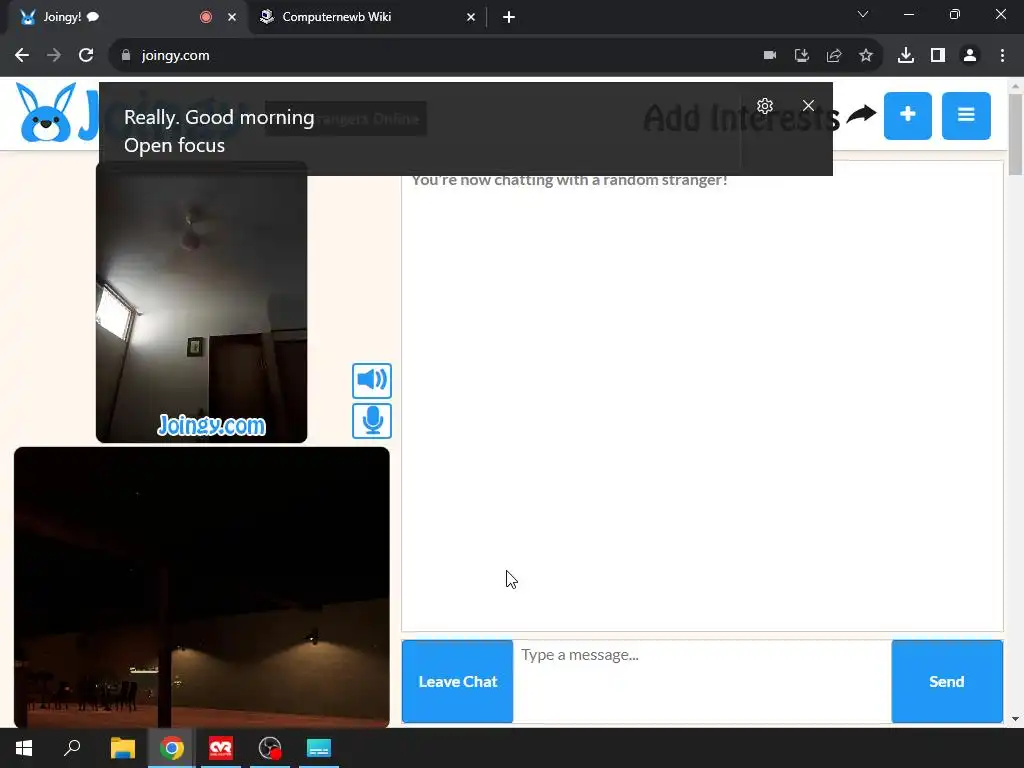Toggle the microphone button
The width and height of the screenshot is (1024, 768).
pyautogui.click(x=372, y=421)
